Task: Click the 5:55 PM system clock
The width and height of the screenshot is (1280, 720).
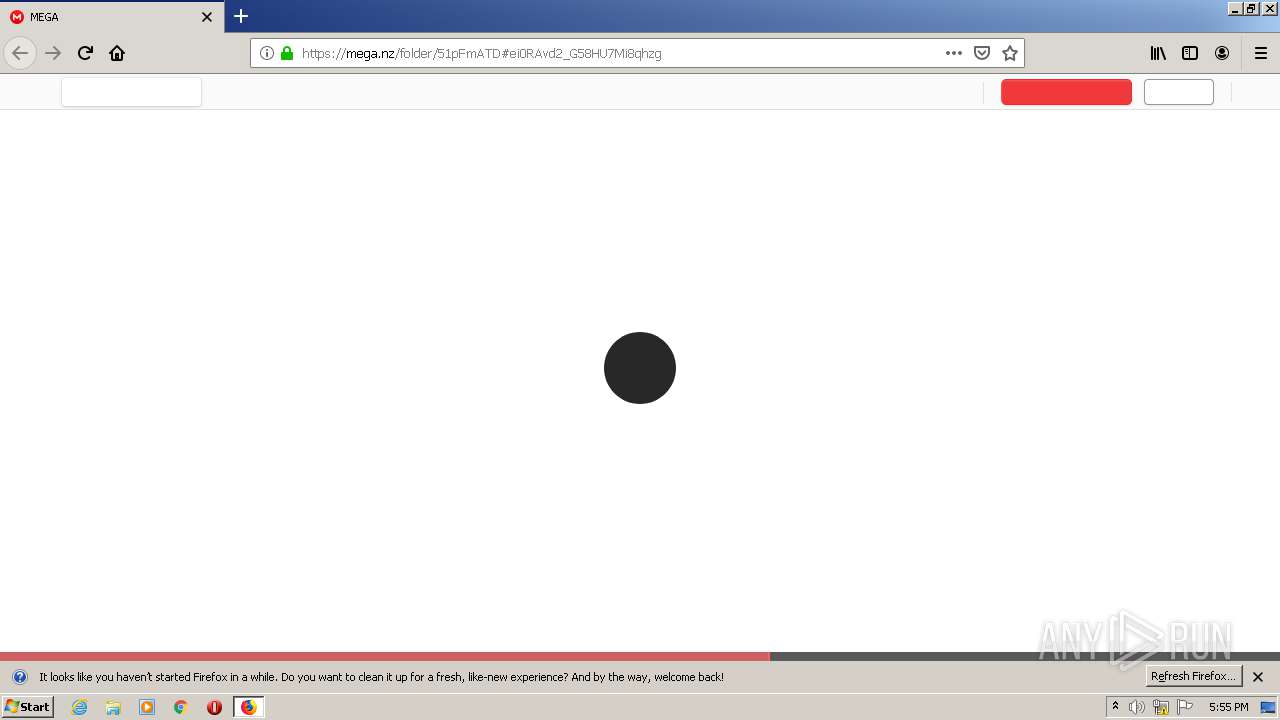Action: 1228,707
